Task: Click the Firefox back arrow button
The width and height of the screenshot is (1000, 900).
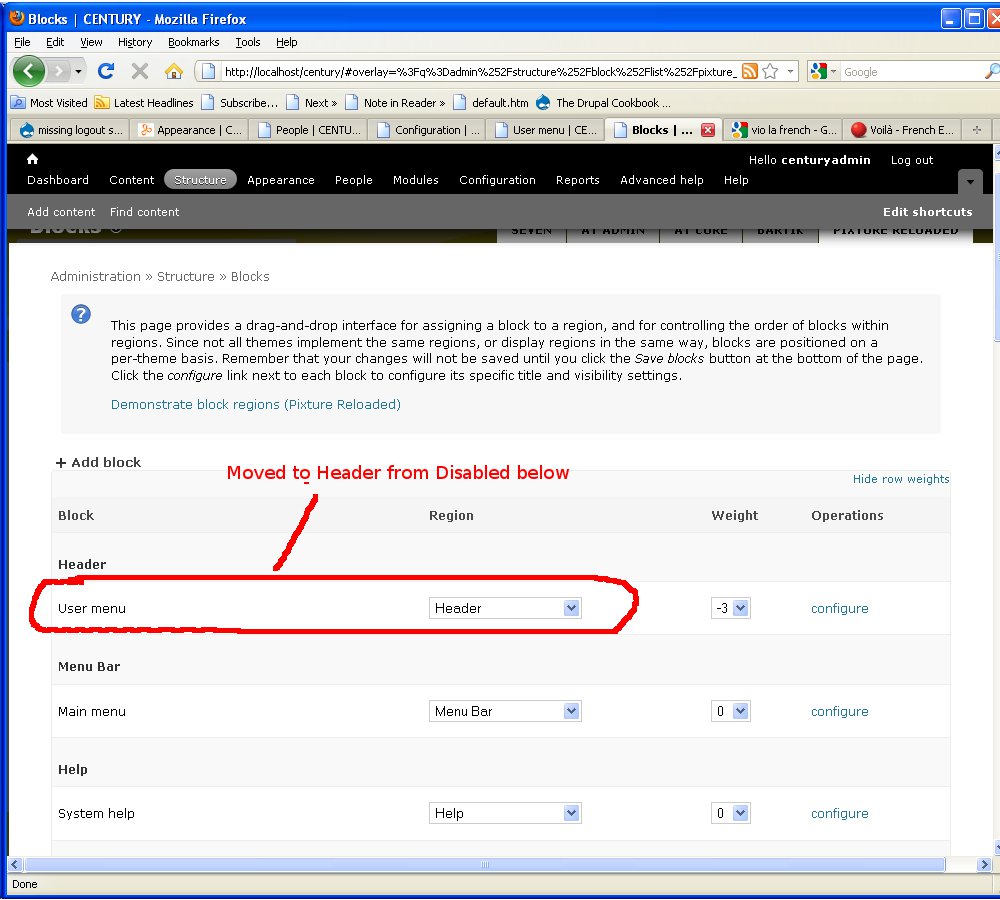Action: pos(29,71)
